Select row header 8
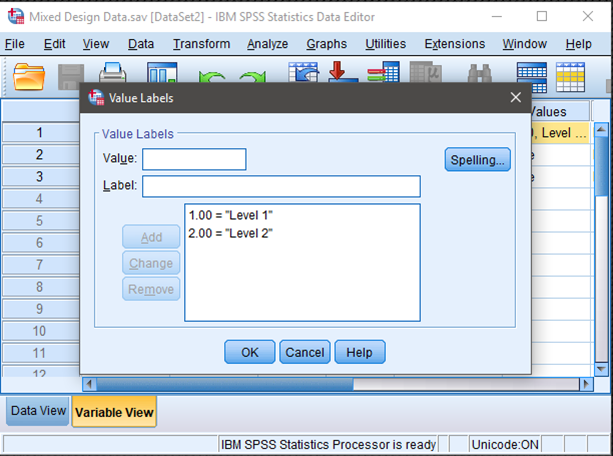This screenshot has height=456, width=613. click(x=40, y=287)
